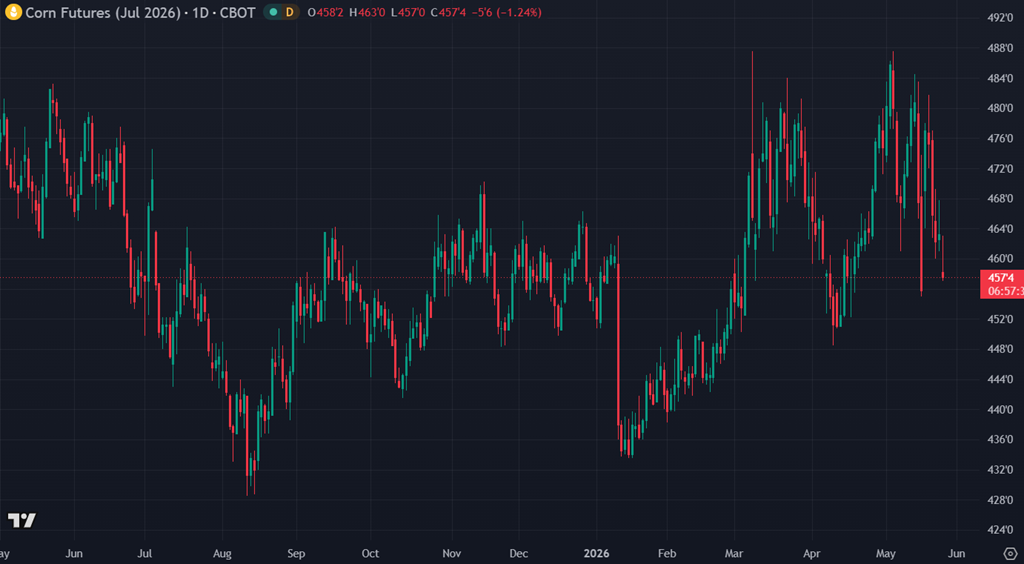Click the red -5'6 (-1.24%) change value
Screen dimensions: 1024x564
coord(511,12)
